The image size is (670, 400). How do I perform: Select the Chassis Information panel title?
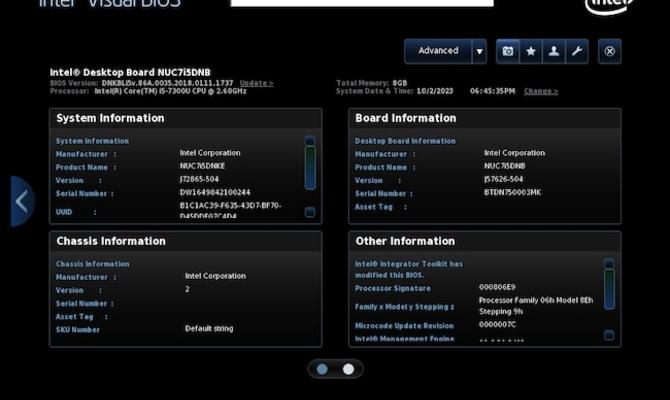click(x=111, y=241)
